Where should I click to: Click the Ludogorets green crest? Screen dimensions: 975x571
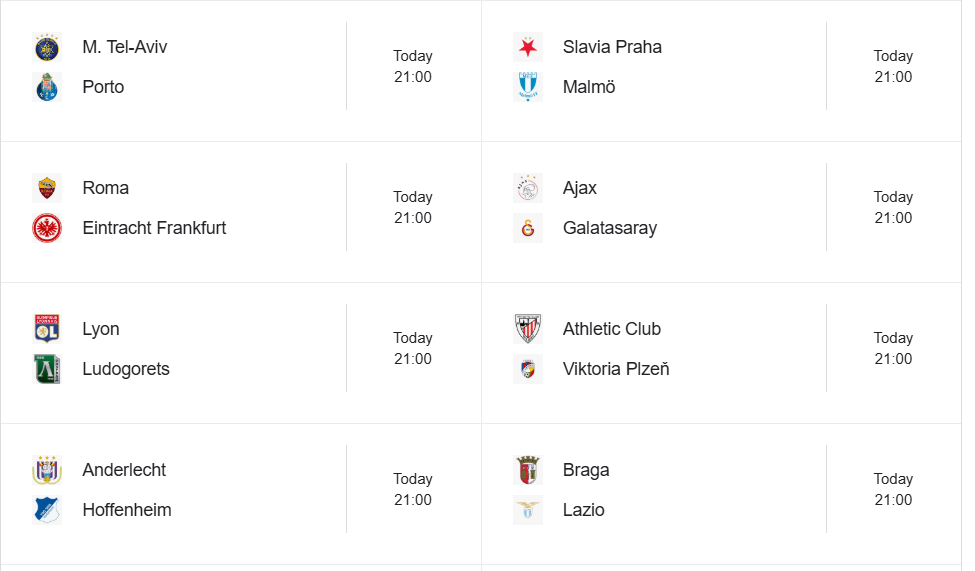[x=47, y=369]
